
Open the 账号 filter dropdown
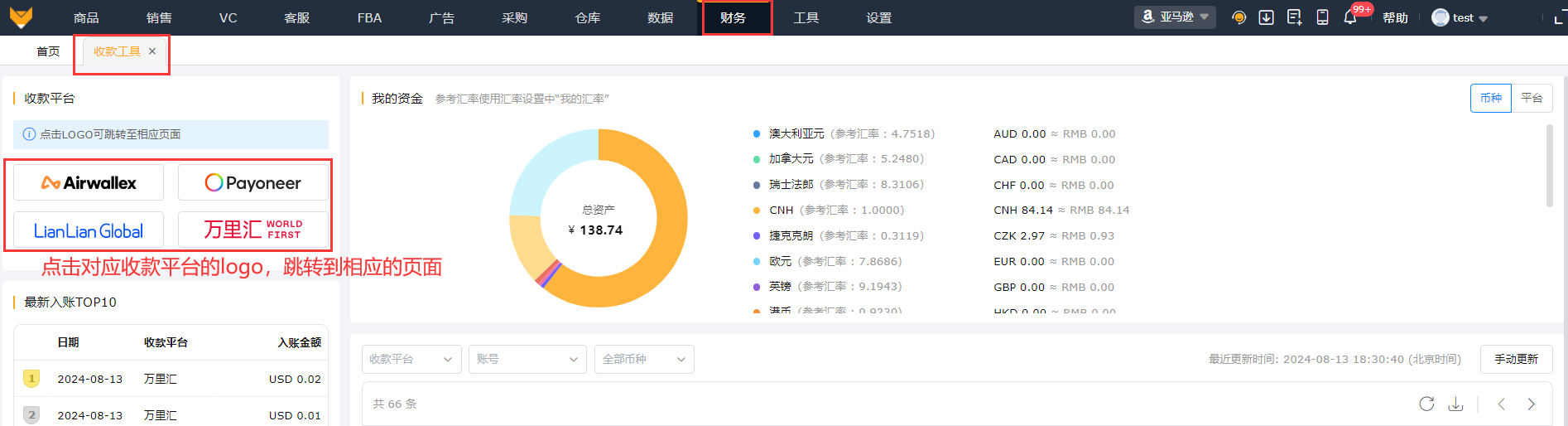[x=527, y=359]
